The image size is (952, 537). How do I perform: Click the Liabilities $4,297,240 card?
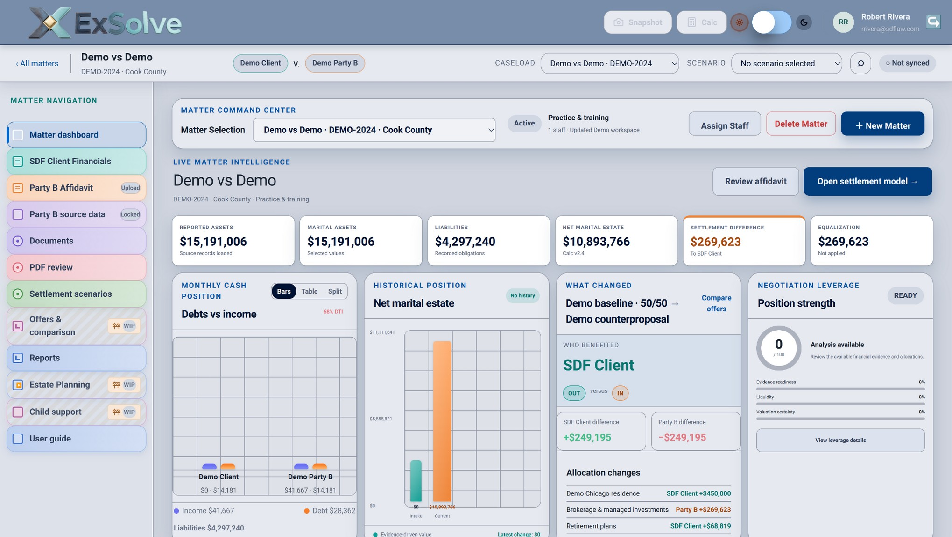(489, 241)
